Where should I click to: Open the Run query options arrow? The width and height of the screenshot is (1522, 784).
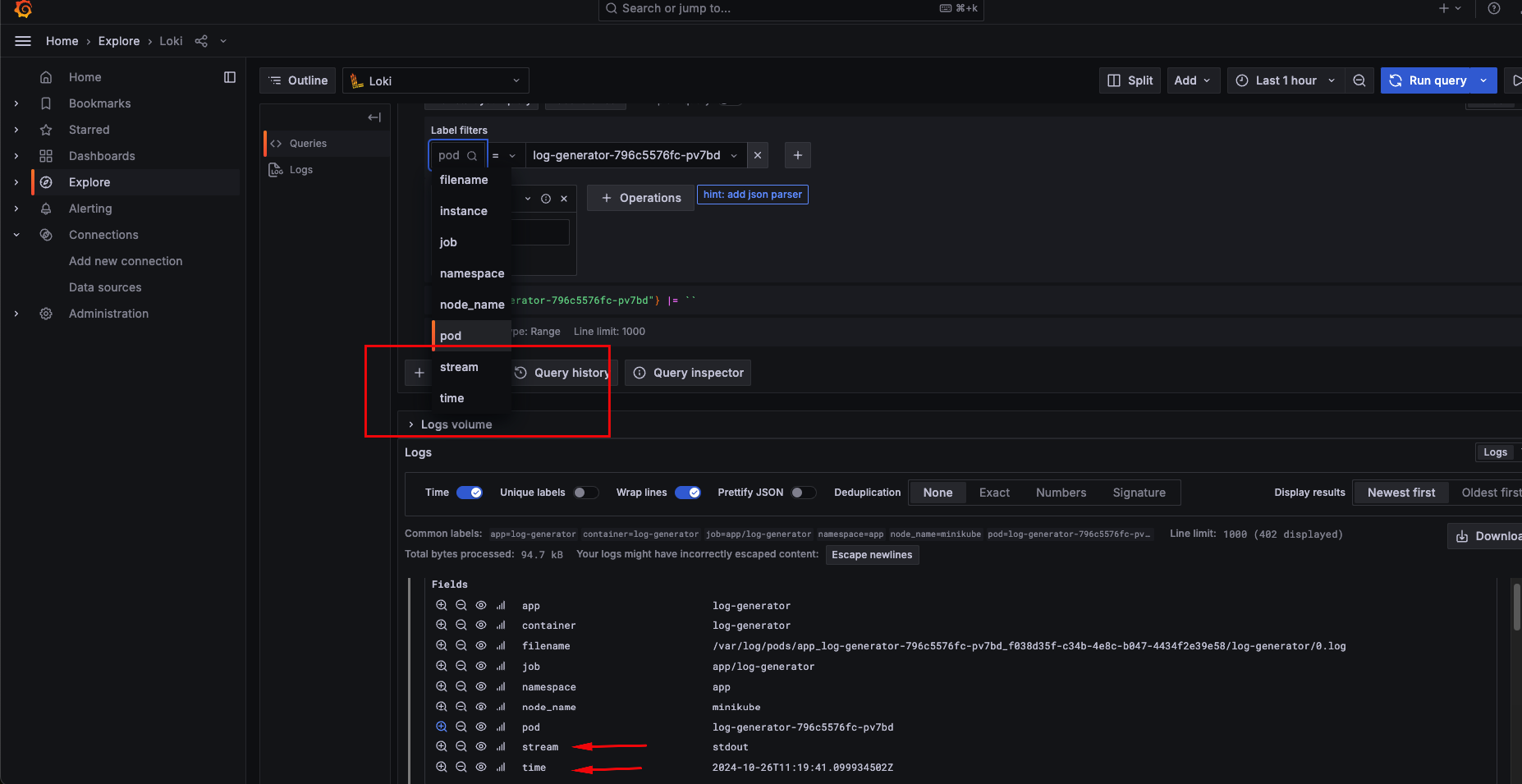(x=1483, y=80)
